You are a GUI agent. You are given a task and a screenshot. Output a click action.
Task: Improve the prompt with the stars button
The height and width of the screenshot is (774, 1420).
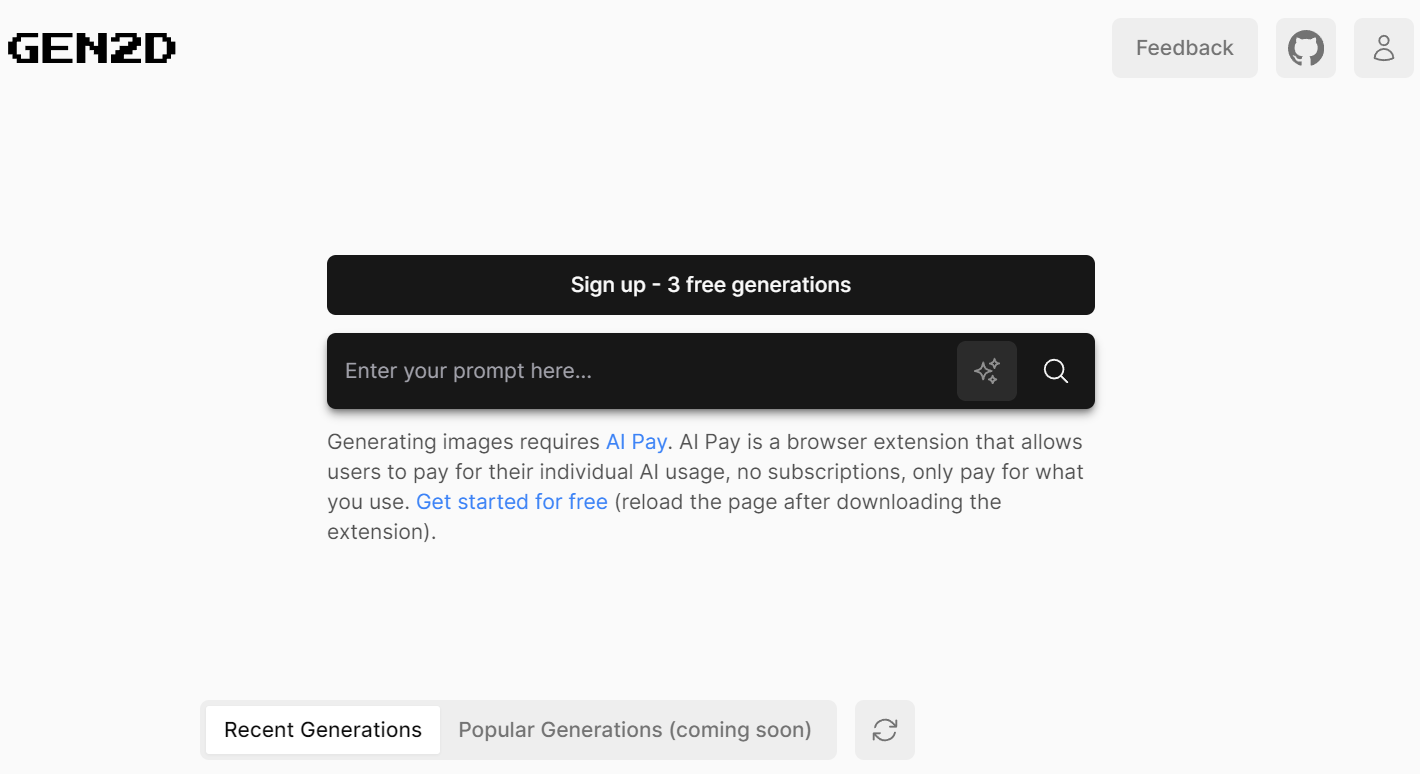pyautogui.click(x=987, y=371)
